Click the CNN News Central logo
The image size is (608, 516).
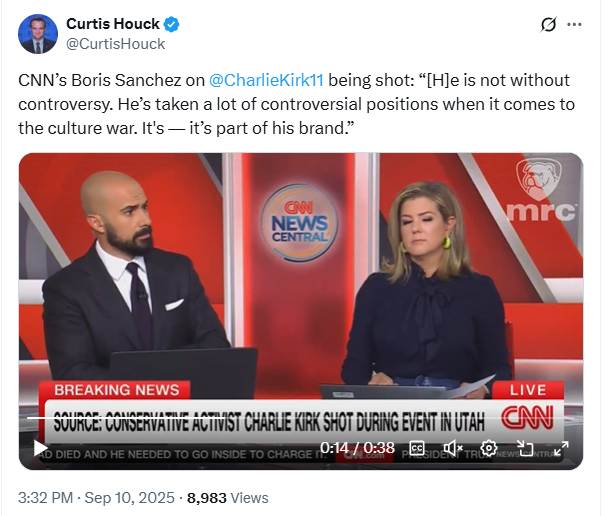pos(299,223)
